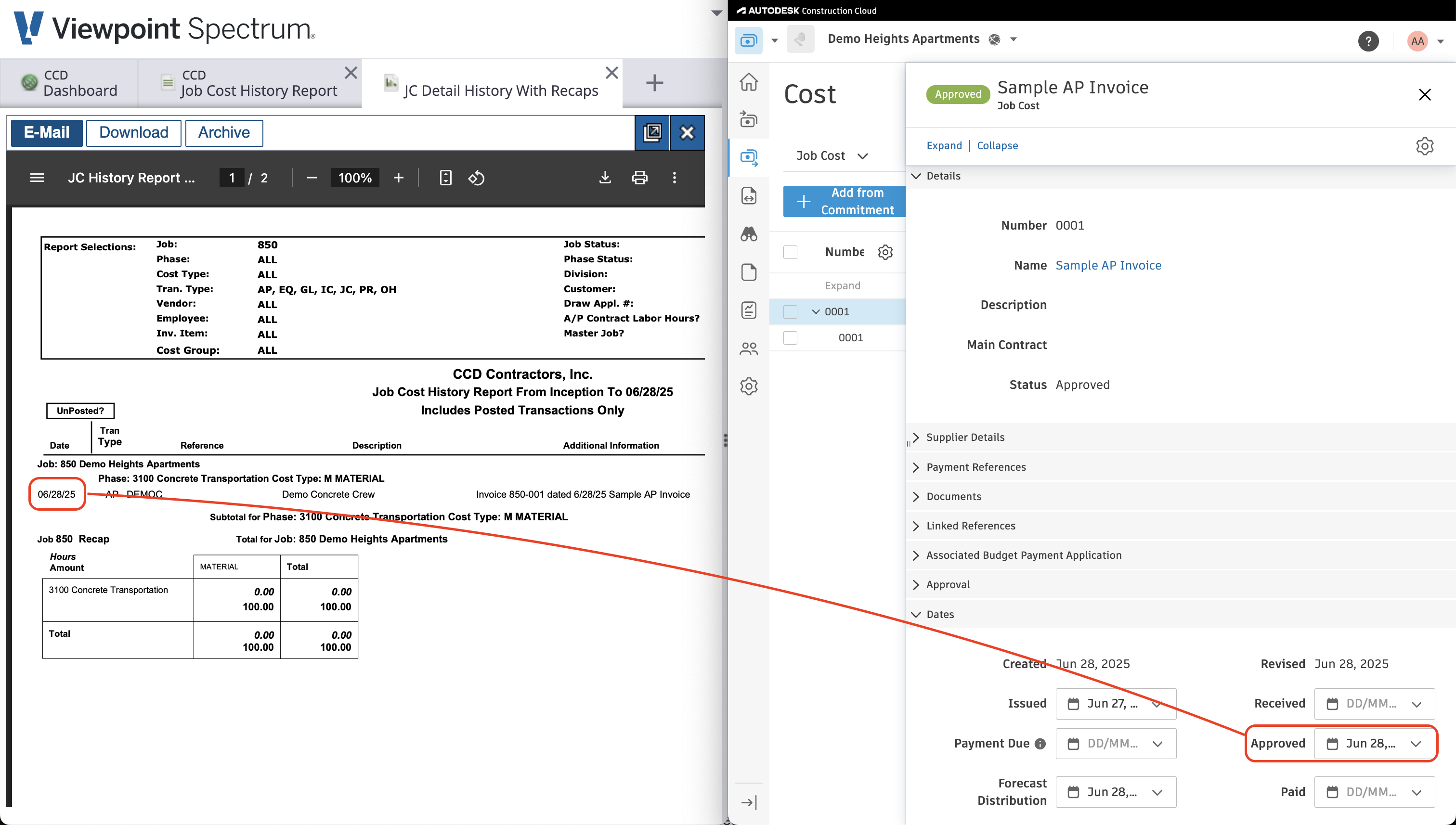This screenshot has height=825, width=1456.
Task: Tick the select-all checkbox in Number header
Action: tap(790, 252)
